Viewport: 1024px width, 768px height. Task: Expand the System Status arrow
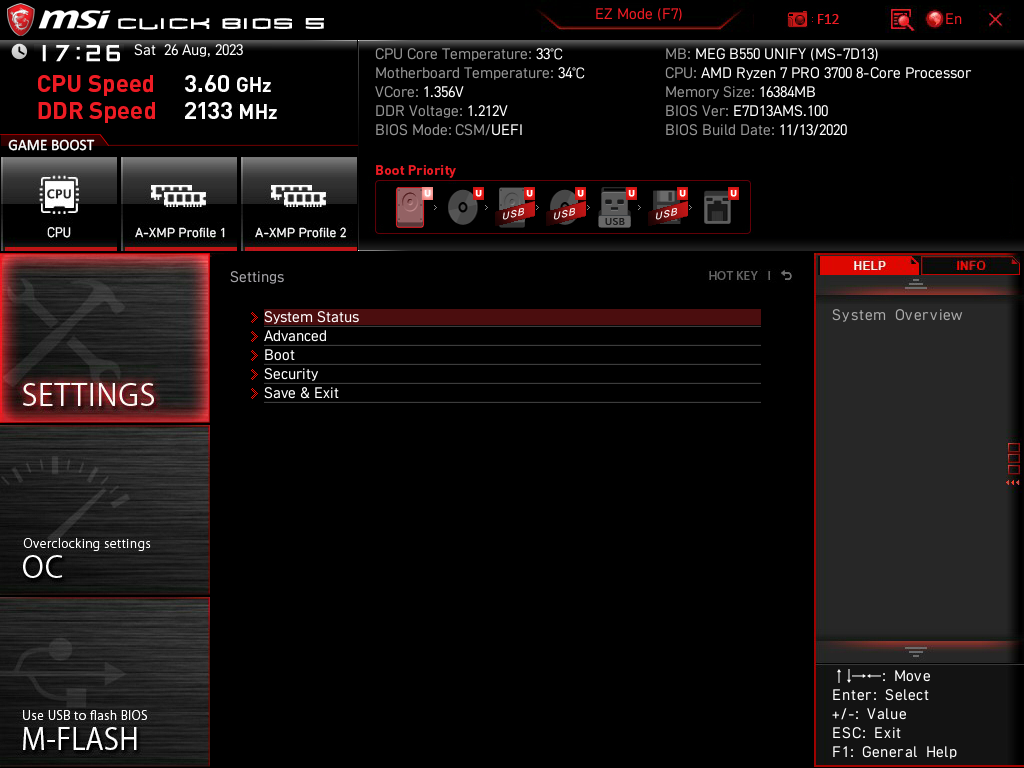(254, 317)
